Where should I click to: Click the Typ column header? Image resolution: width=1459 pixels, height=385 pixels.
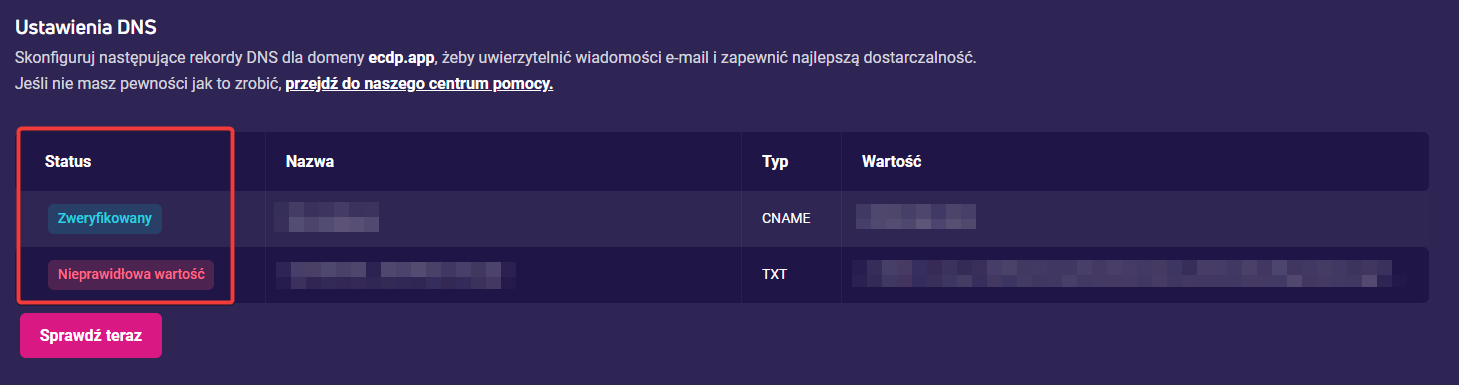775,161
